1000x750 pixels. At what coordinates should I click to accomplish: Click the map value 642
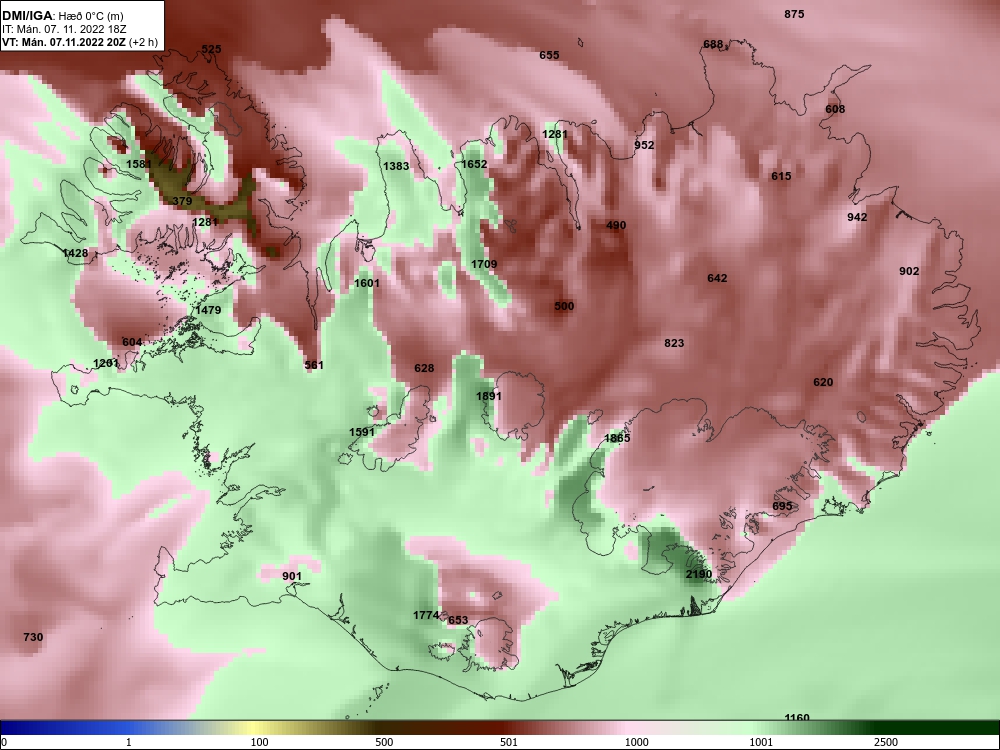pos(717,279)
